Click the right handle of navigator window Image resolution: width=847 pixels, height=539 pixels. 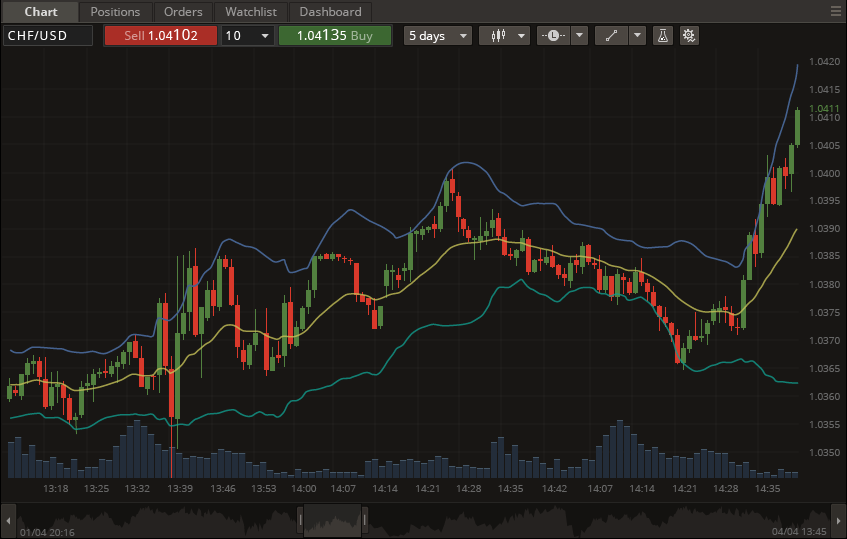(x=365, y=521)
